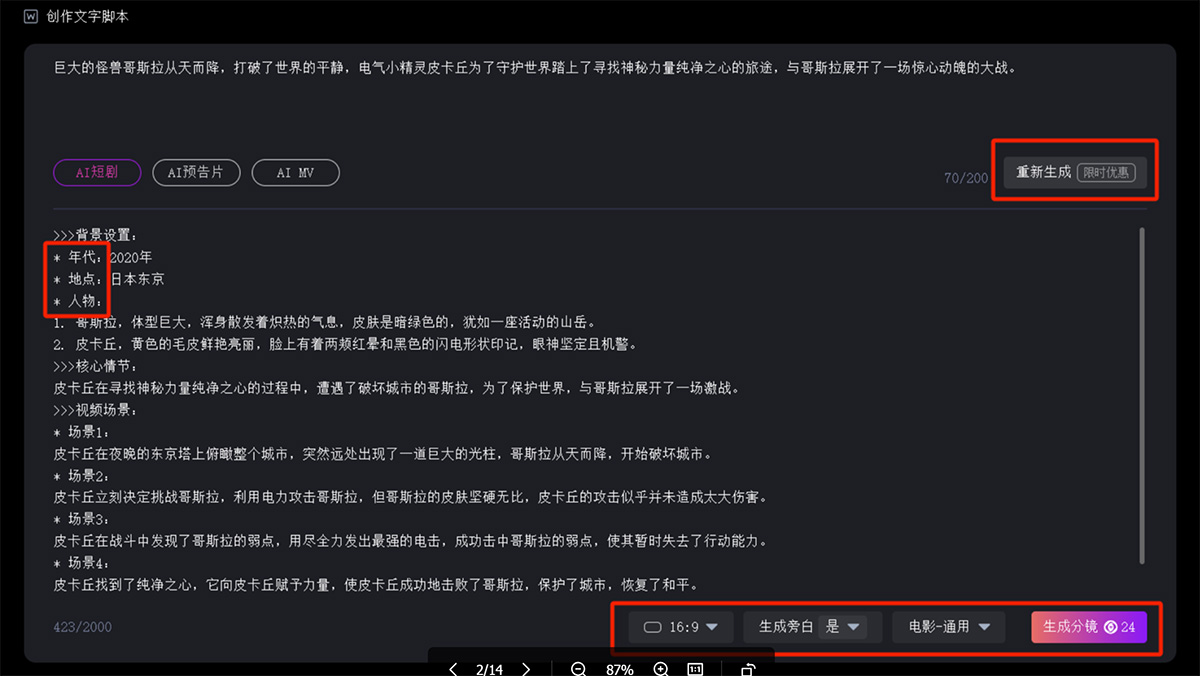Click the zoom out magnifier icon
This screenshot has width=1200, height=676.
pyautogui.click(x=578, y=668)
